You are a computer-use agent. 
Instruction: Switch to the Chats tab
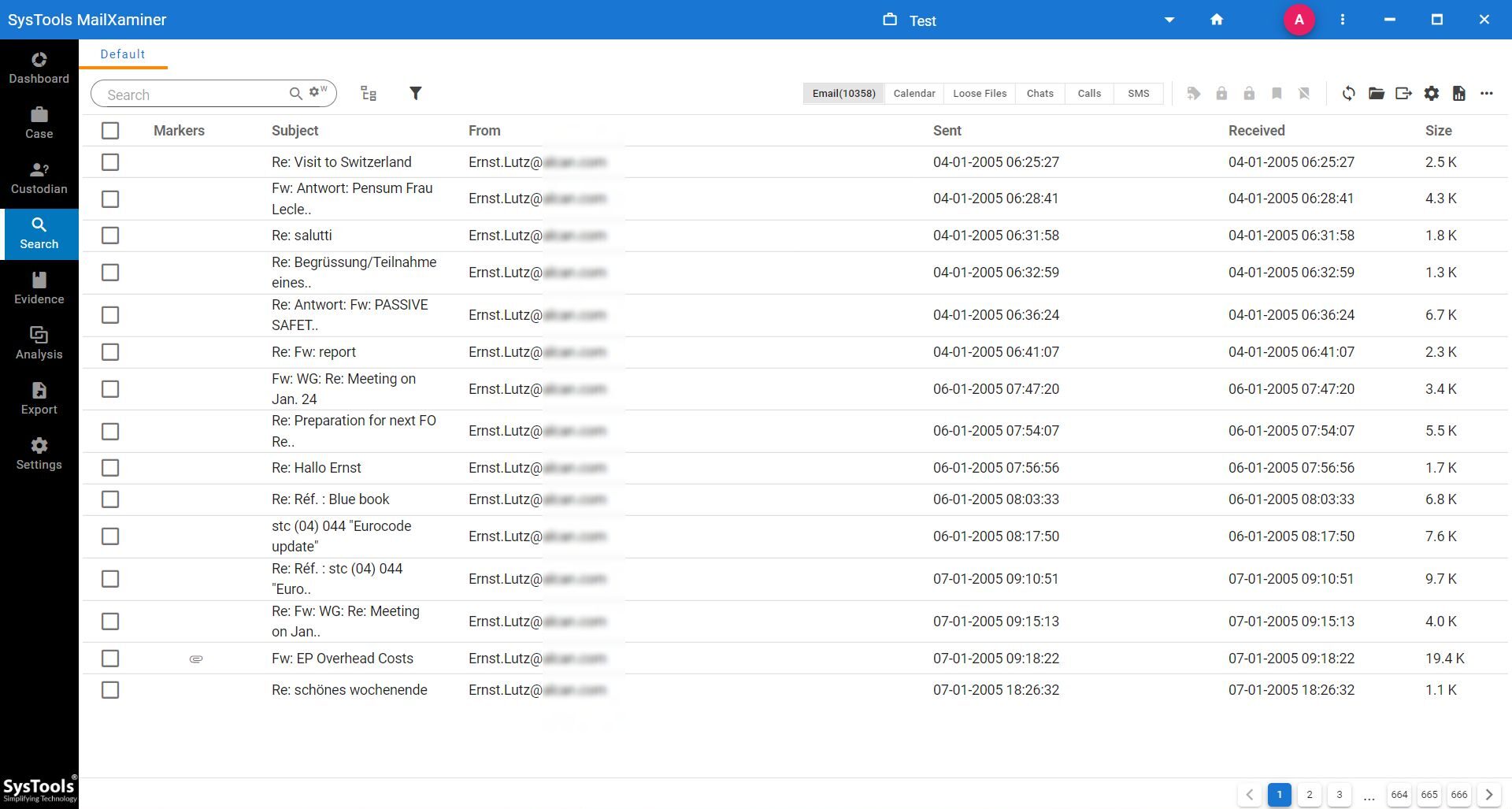[x=1040, y=94]
